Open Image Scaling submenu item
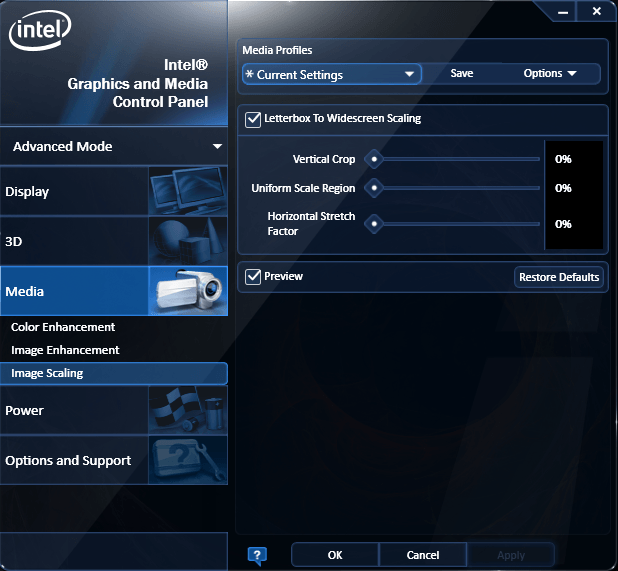This screenshot has width=618, height=571. click(114, 373)
